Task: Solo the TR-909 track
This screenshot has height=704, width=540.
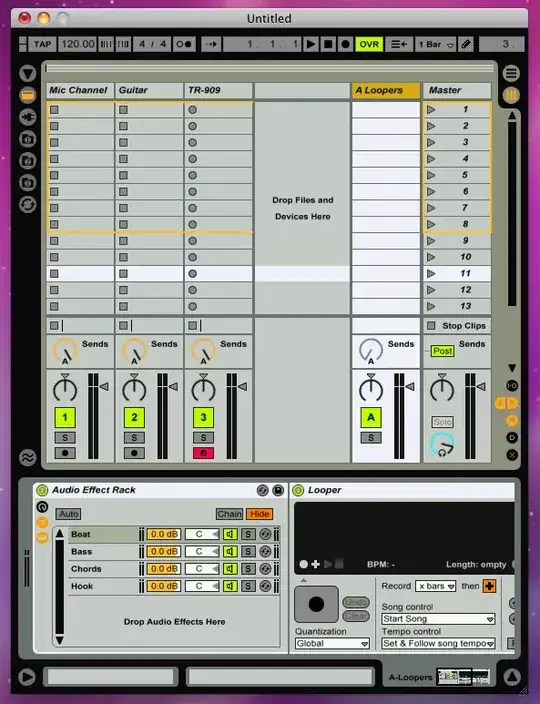Action: click(x=203, y=438)
